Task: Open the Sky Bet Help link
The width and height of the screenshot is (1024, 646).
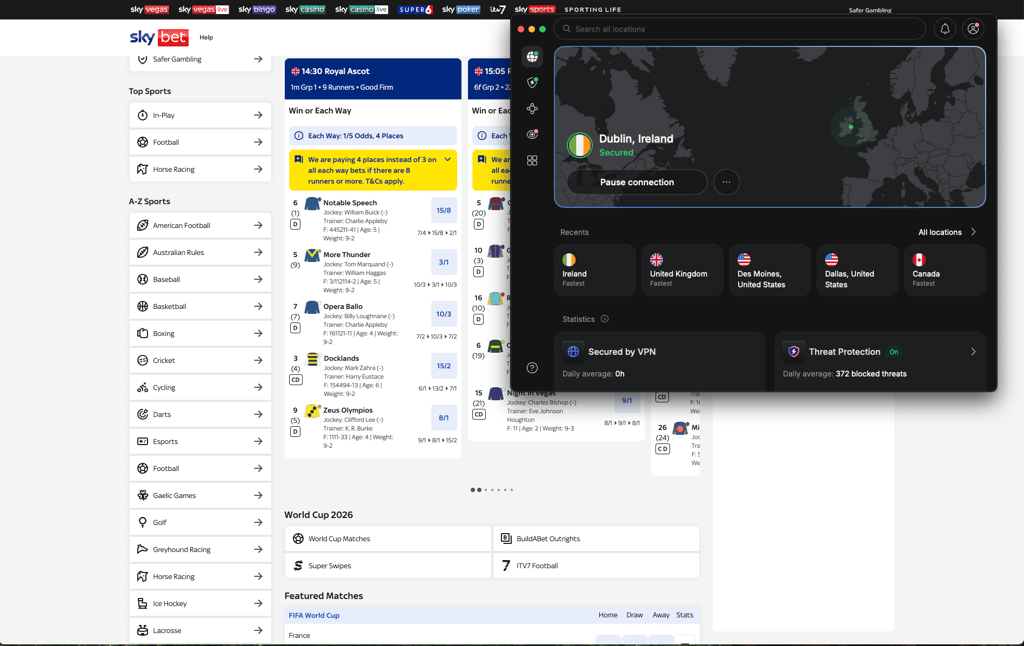Action: (x=206, y=37)
